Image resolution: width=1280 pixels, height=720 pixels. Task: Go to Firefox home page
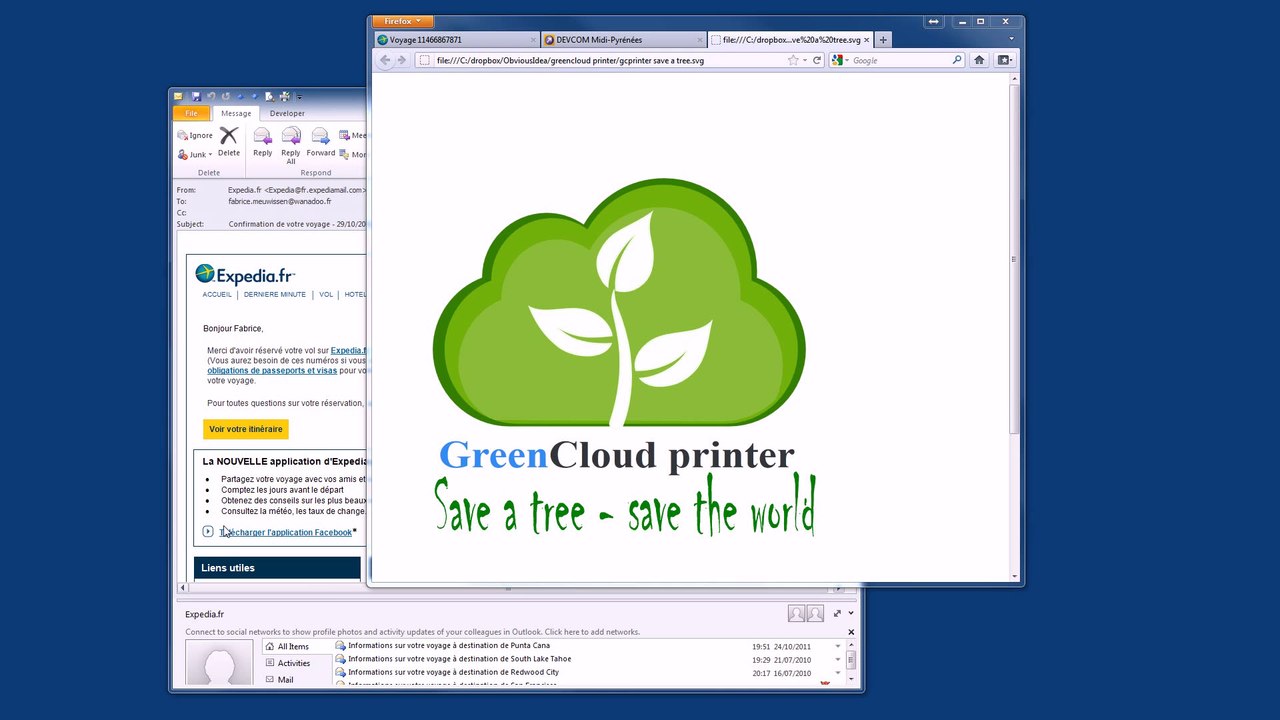[x=979, y=60]
